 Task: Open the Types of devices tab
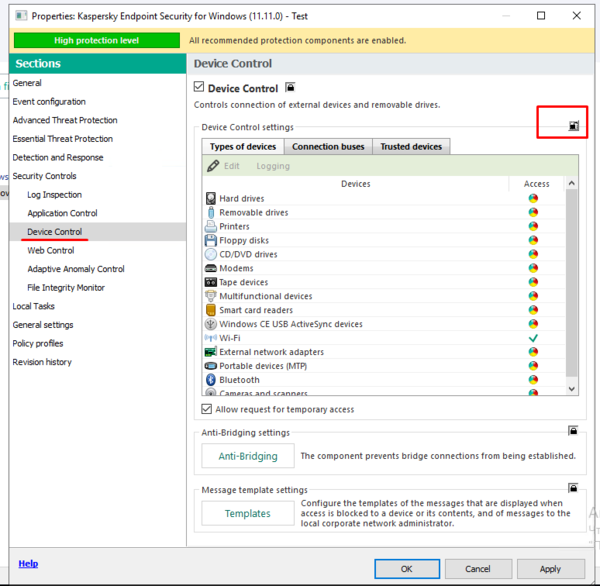pos(243,147)
